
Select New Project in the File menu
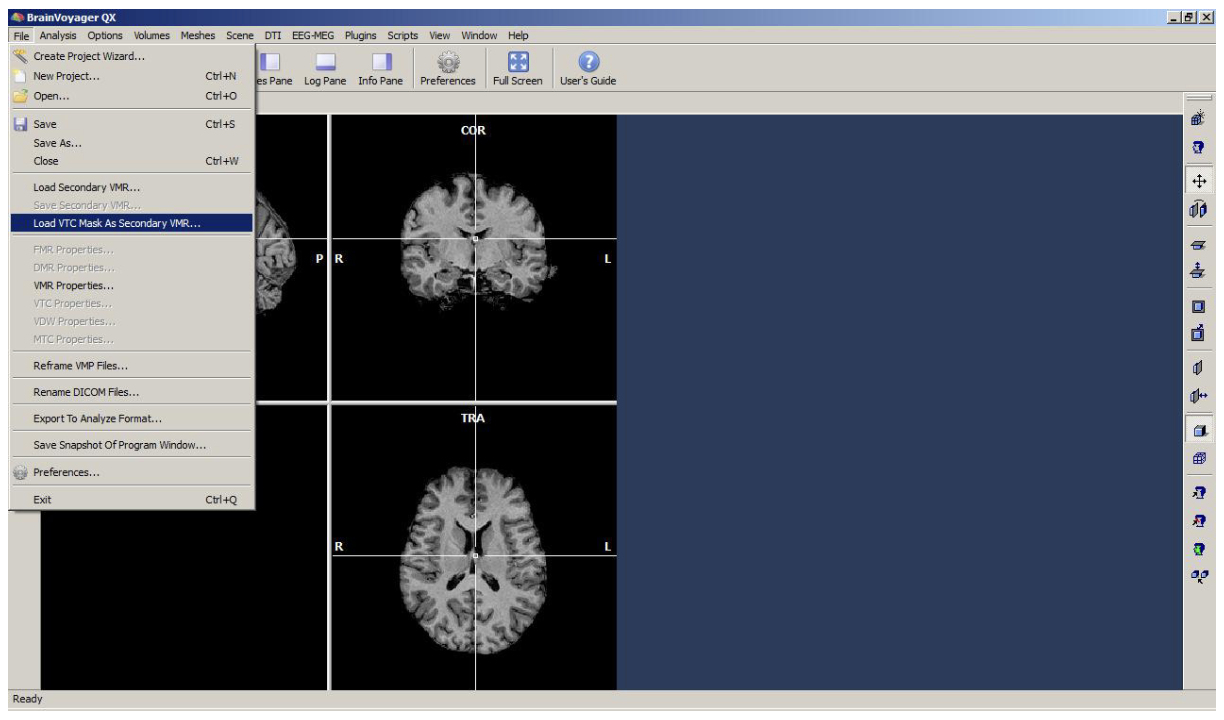132,76
